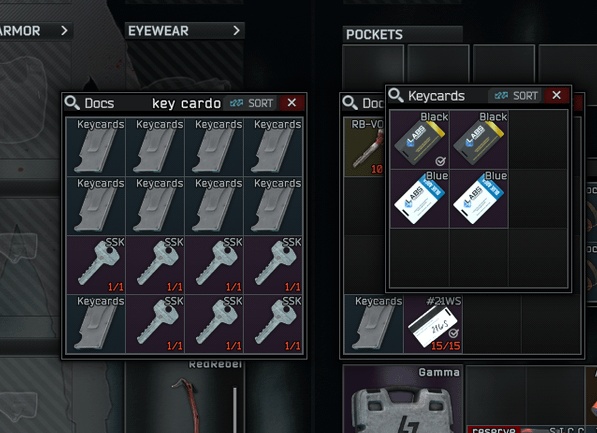597x433 pixels.
Task: Click the search magnifier beside key cardo
Action: (x=72, y=103)
